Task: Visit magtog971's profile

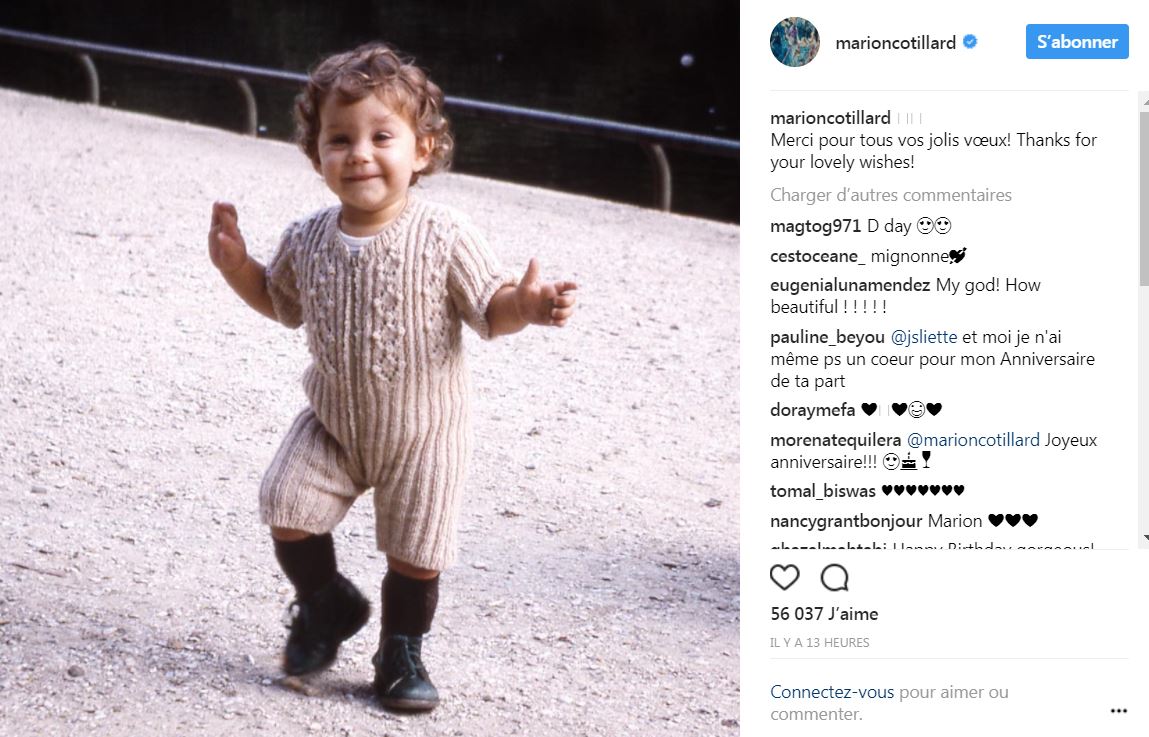Action: pos(816,226)
